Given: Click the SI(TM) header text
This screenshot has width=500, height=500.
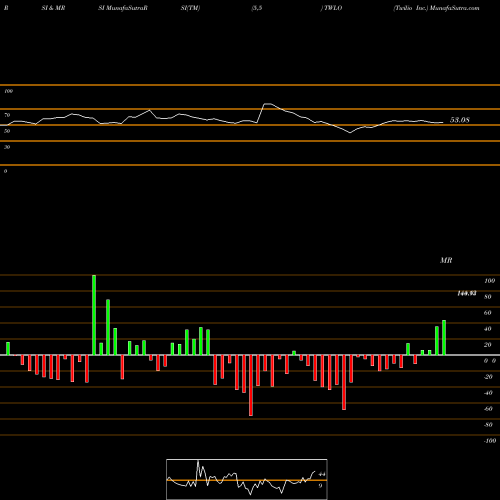Looking at the screenshot, I should point(190,8).
